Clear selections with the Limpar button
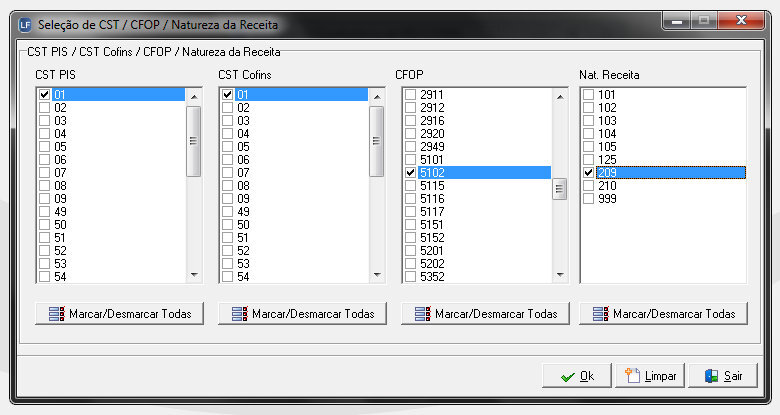 pyautogui.click(x=650, y=376)
